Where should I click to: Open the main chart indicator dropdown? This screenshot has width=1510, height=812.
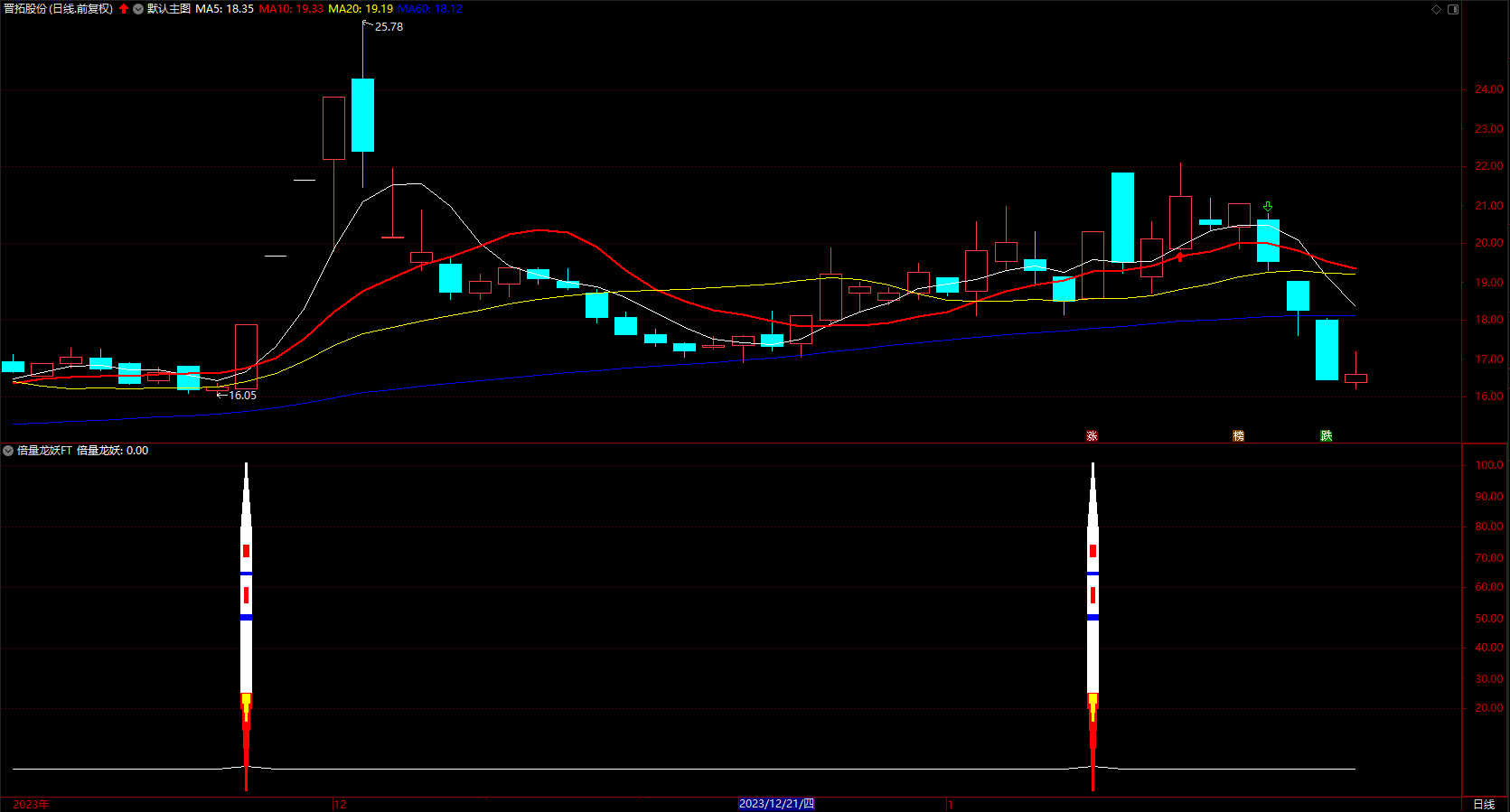pos(138,9)
